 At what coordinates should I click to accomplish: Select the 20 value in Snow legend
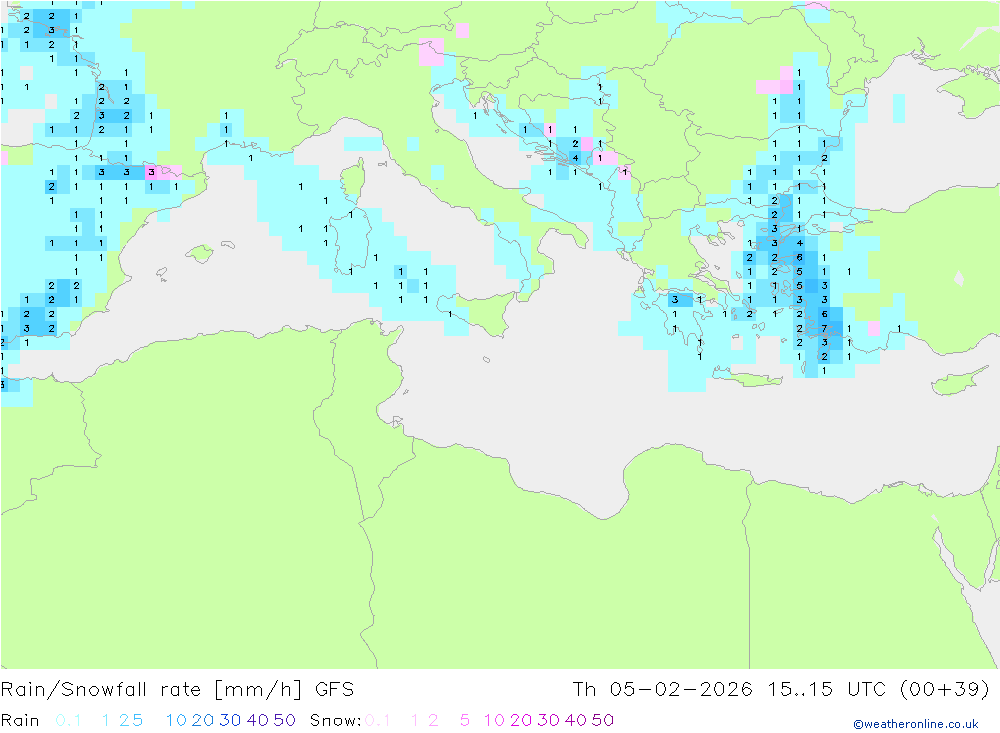[x=521, y=720]
